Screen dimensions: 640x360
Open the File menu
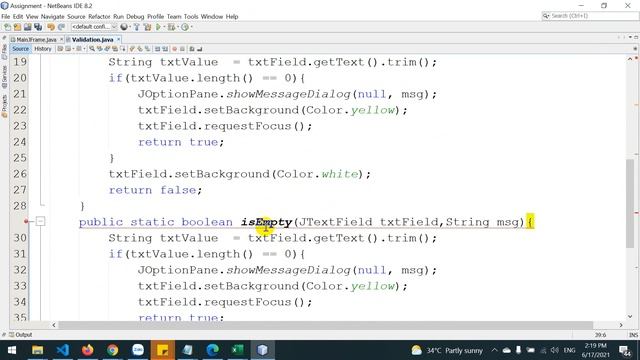click(6, 16)
